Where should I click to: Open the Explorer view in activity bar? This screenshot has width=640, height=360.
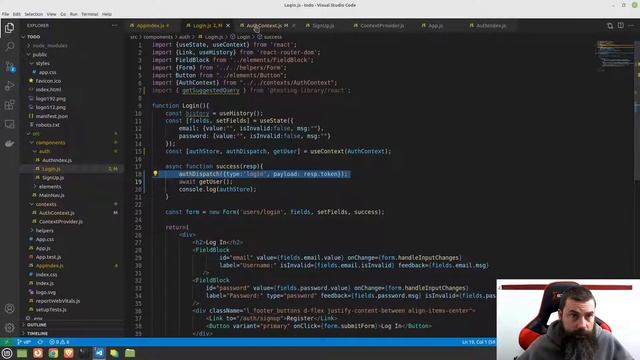pyautogui.click(x=9, y=28)
